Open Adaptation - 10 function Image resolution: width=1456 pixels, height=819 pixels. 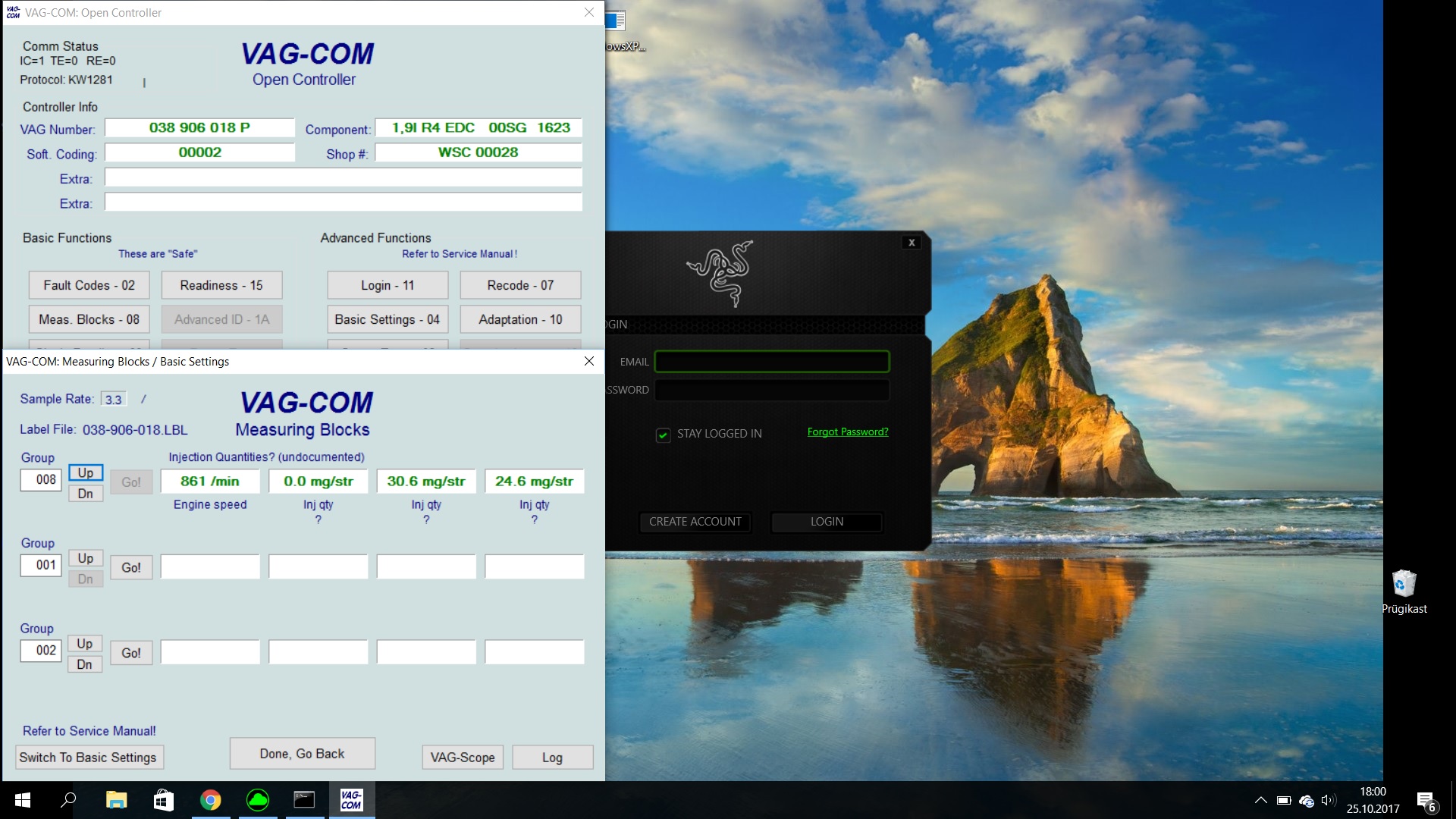pos(520,319)
